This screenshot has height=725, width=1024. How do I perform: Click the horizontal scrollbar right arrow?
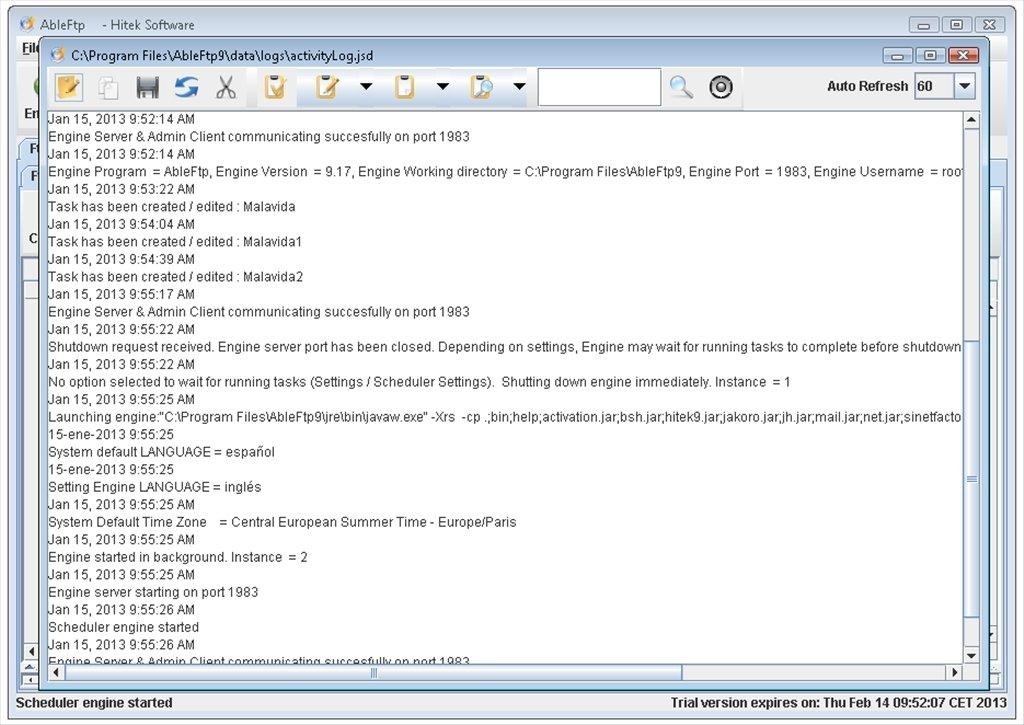click(x=955, y=672)
